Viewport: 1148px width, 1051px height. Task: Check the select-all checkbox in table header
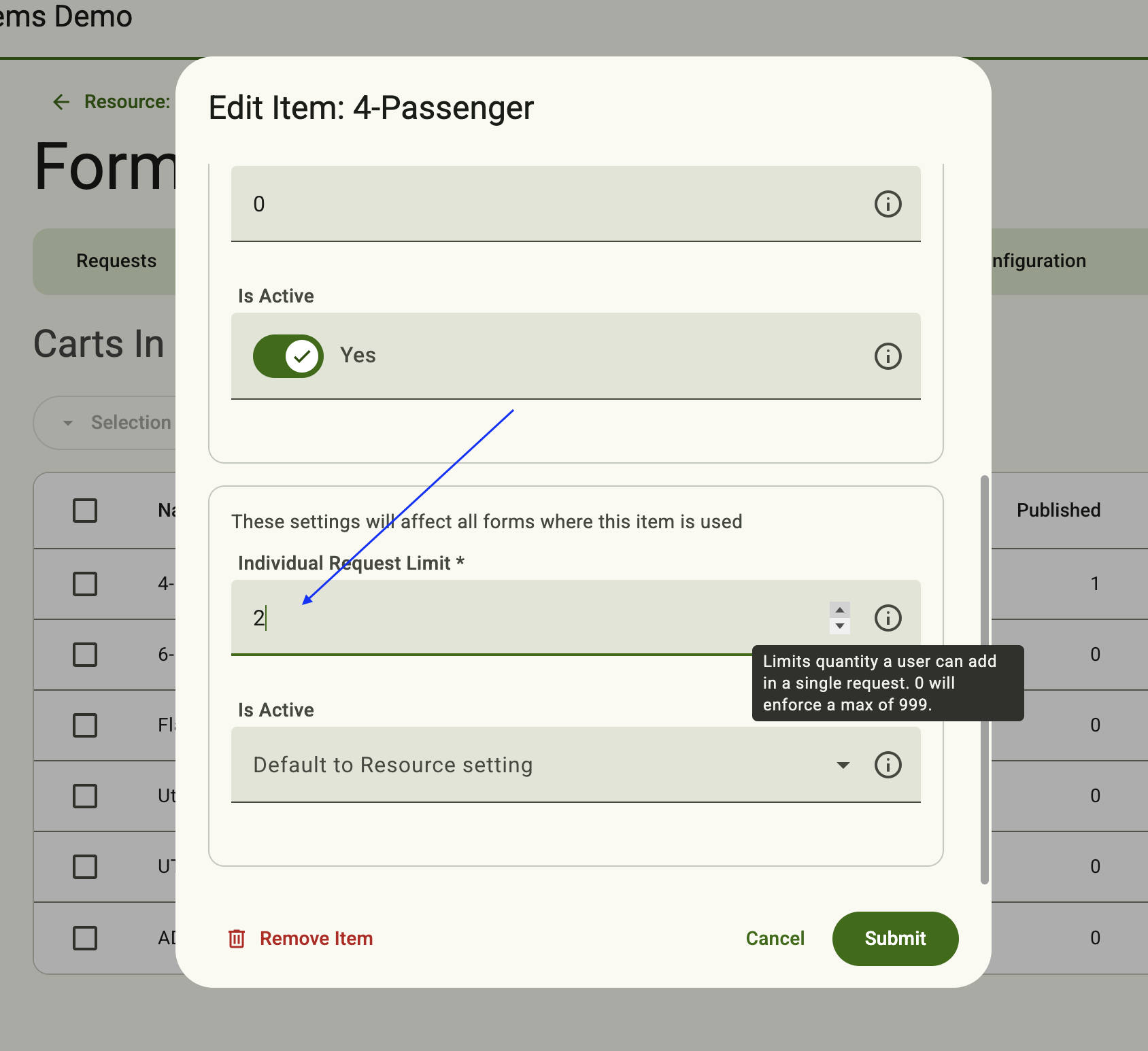(x=85, y=511)
